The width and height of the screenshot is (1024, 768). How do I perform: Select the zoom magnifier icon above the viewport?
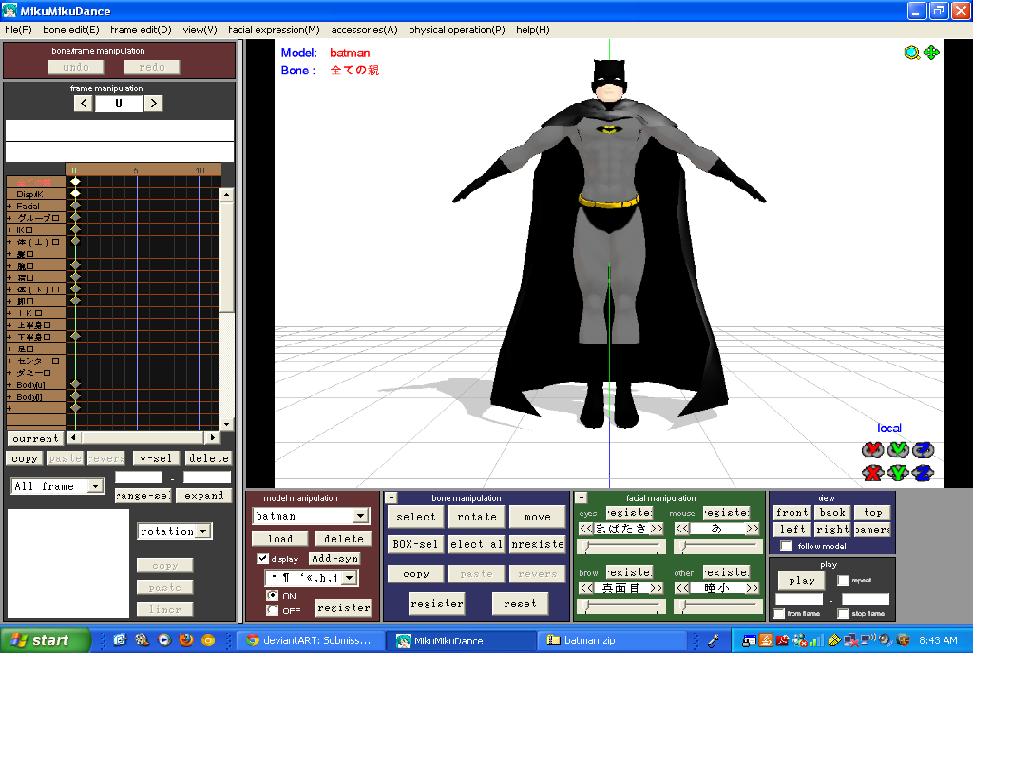(x=912, y=53)
